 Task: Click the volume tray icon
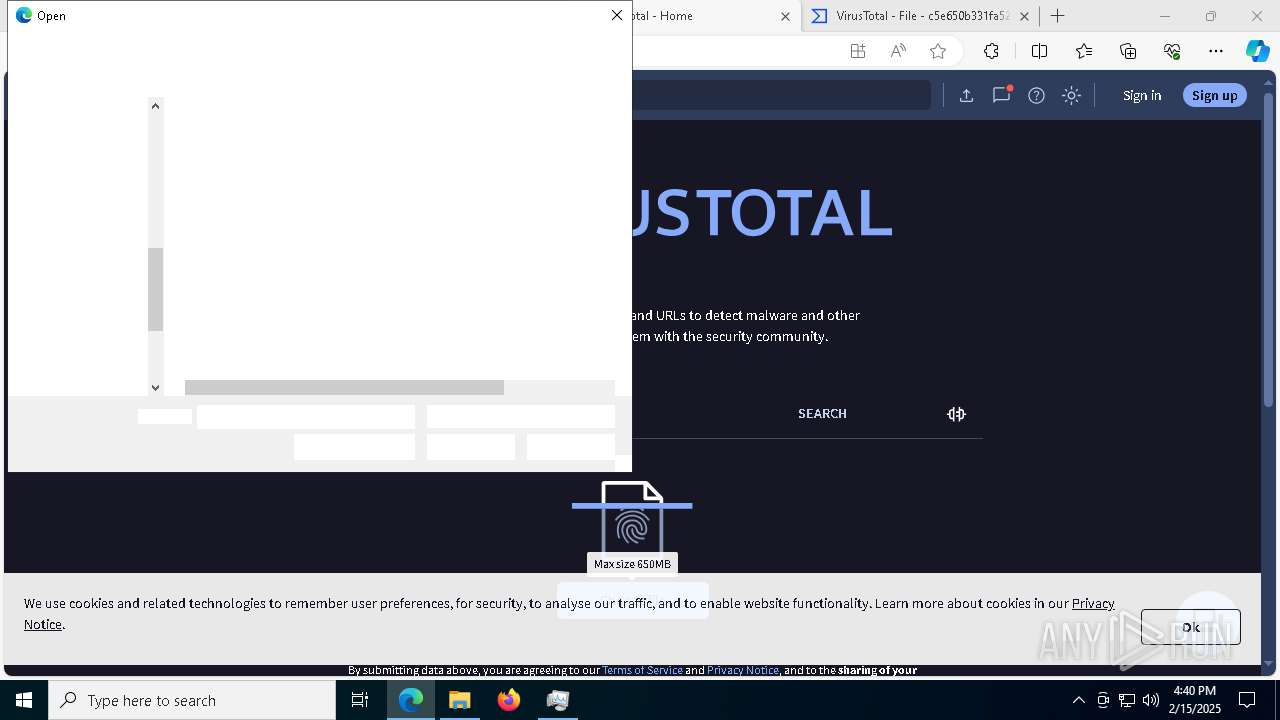(x=1151, y=700)
